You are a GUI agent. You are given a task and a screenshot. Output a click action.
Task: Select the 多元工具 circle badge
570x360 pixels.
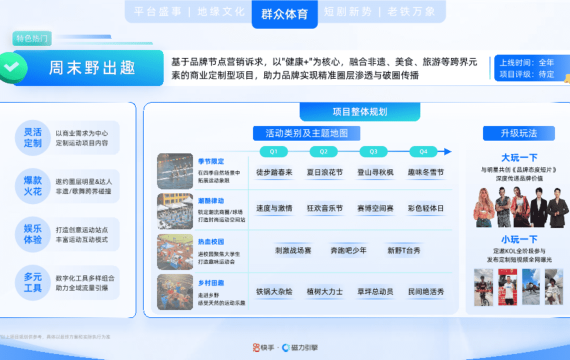click(x=33, y=283)
